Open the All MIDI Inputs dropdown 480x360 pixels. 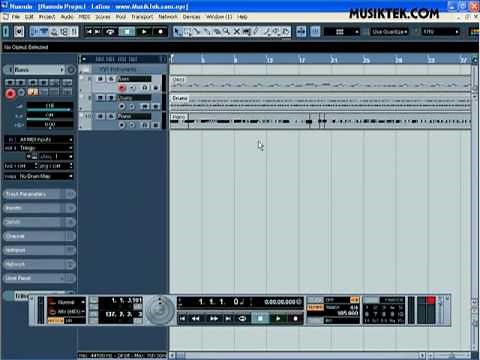(x=39, y=139)
